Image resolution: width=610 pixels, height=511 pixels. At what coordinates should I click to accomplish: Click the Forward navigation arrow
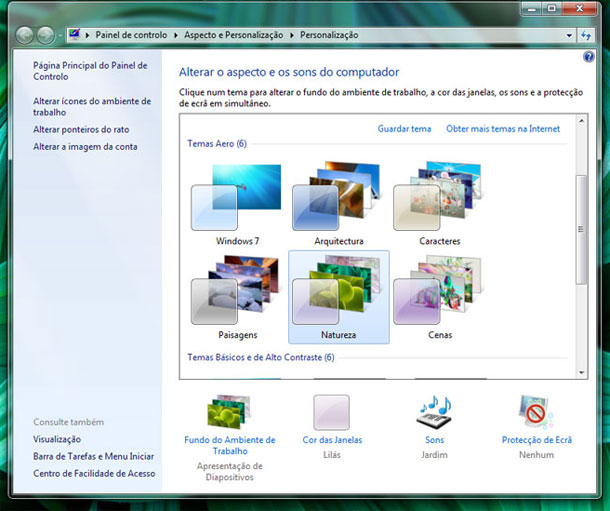click(x=46, y=35)
